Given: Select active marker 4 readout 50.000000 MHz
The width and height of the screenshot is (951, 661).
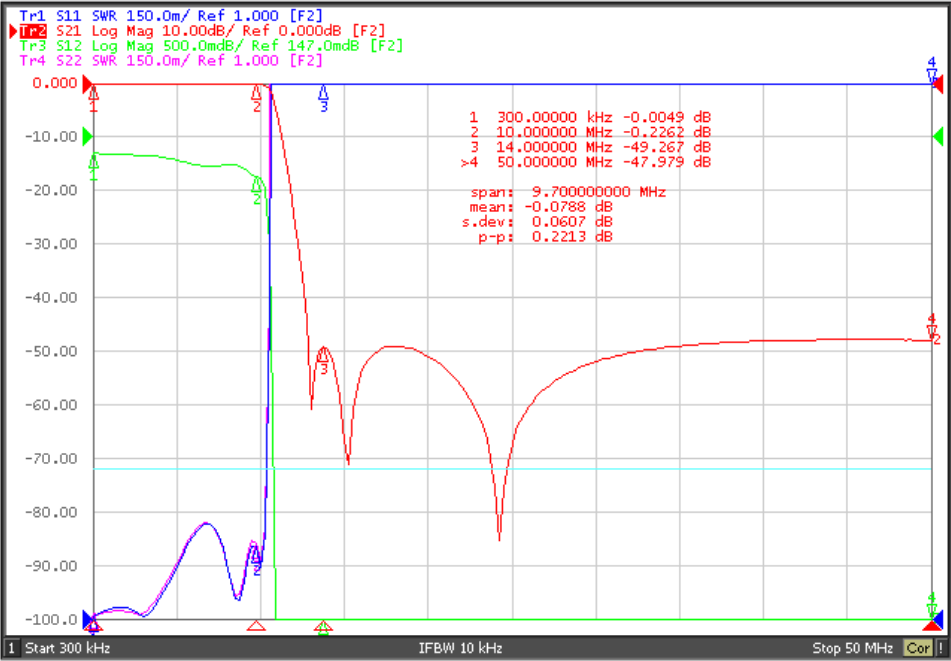Looking at the screenshot, I should point(586,162).
